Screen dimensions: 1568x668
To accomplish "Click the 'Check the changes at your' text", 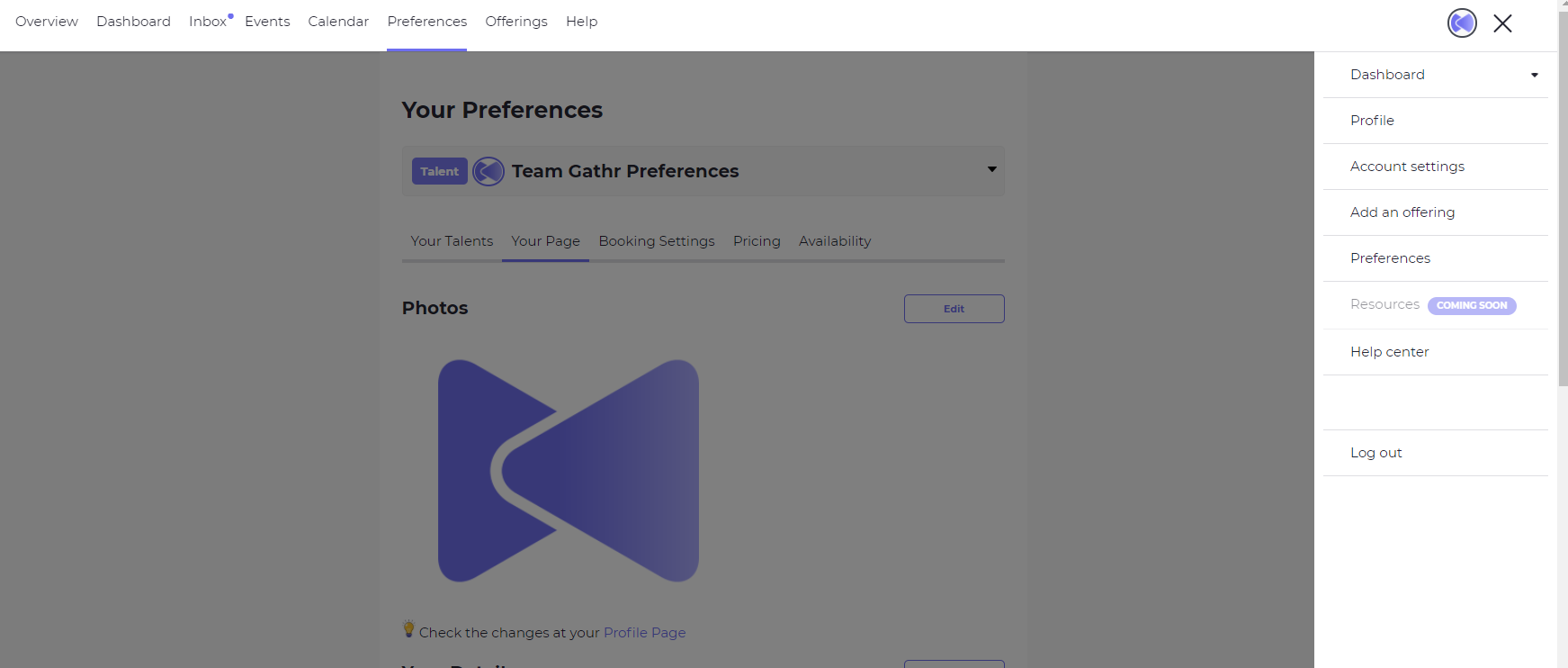I will (x=509, y=633).
